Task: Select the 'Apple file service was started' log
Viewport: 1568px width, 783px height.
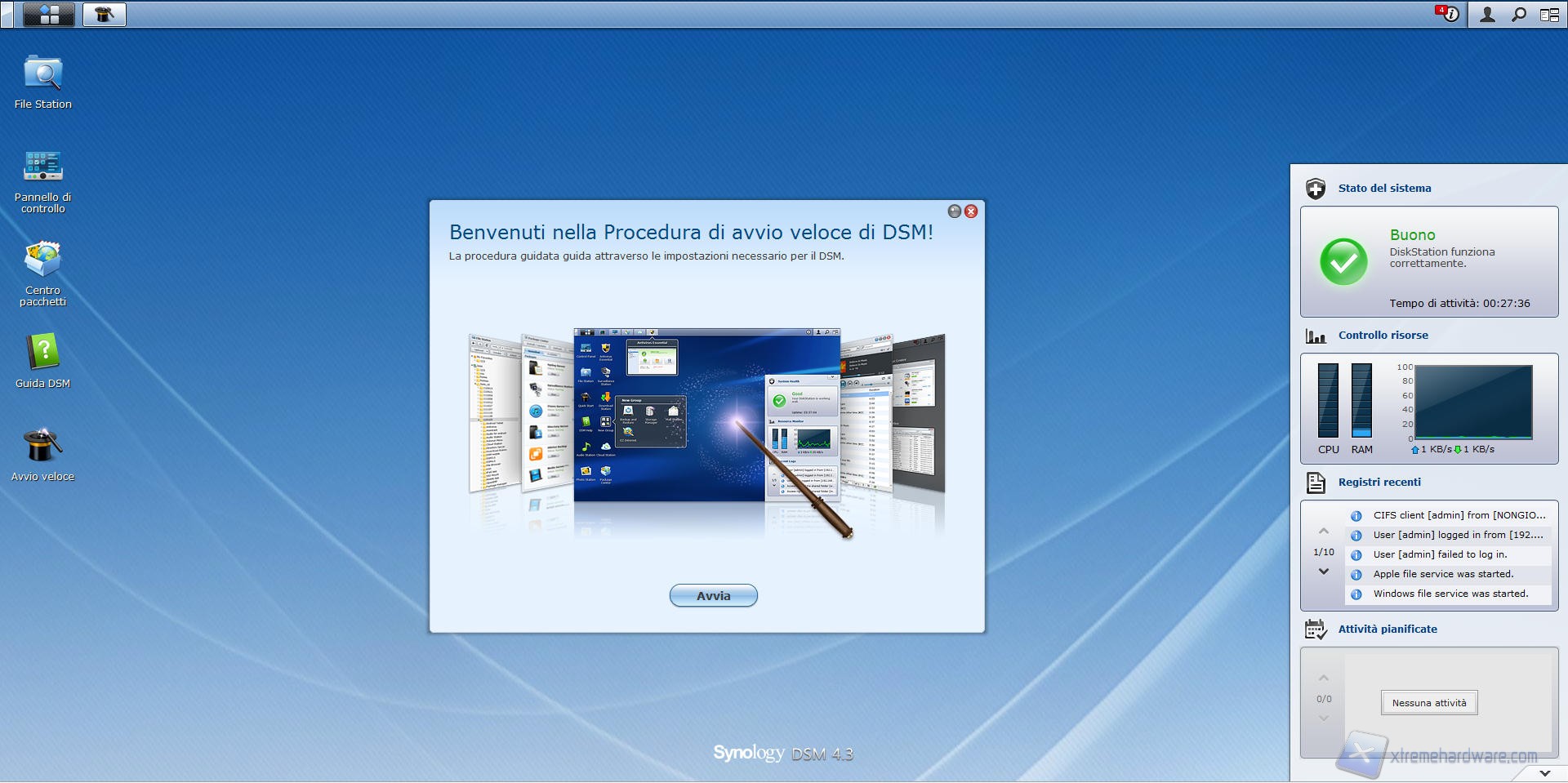Action: (1443, 575)
